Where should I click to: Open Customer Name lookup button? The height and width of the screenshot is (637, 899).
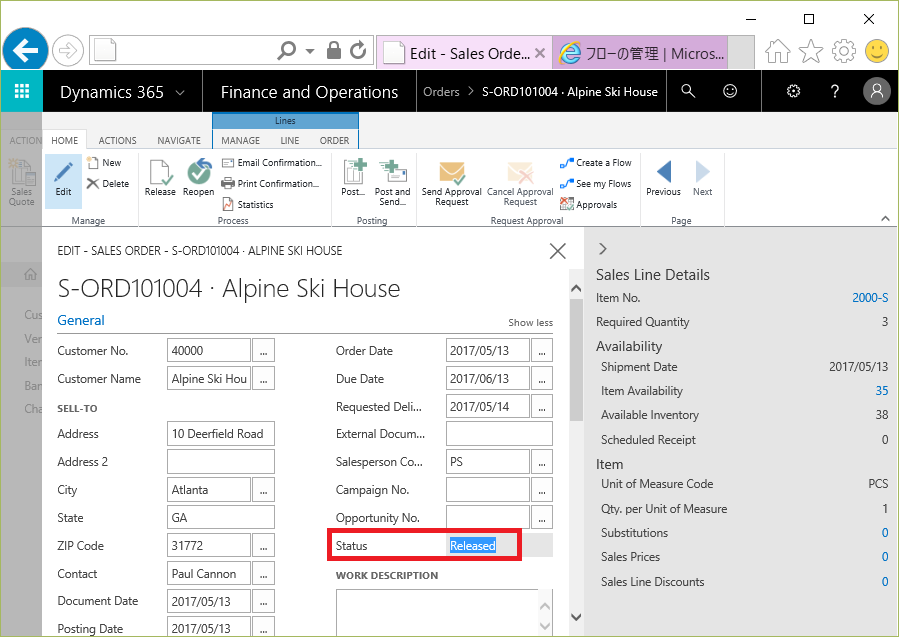[x=263, y=378]
